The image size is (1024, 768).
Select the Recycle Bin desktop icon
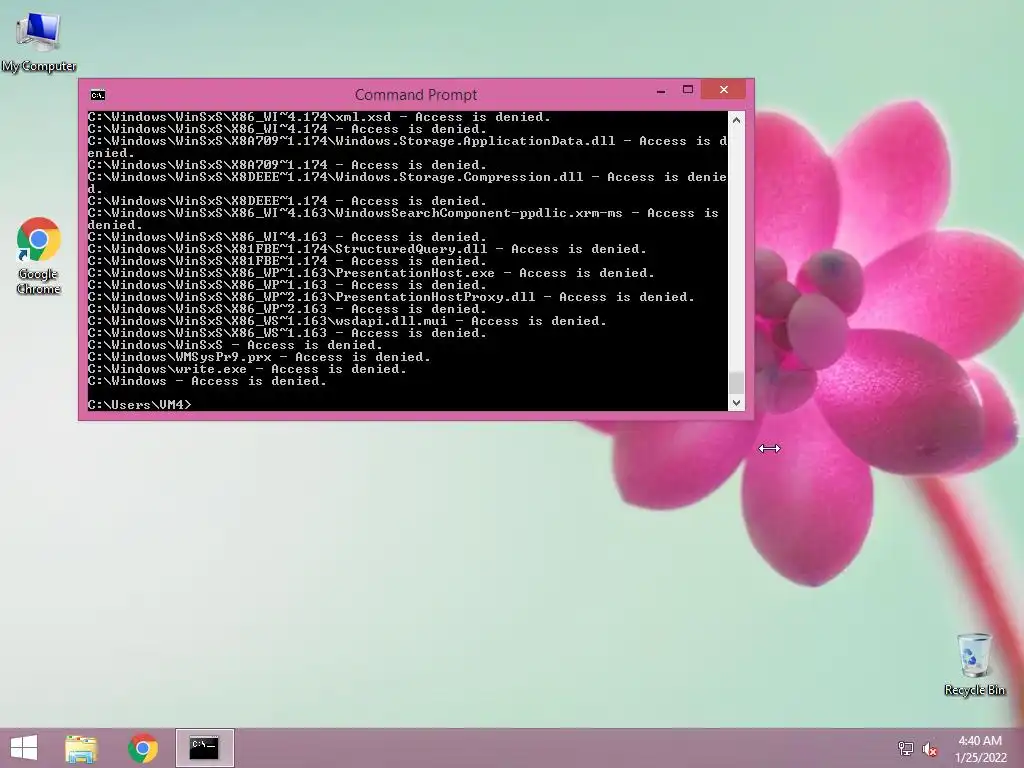pyautogui.click(x=974, y=664)
